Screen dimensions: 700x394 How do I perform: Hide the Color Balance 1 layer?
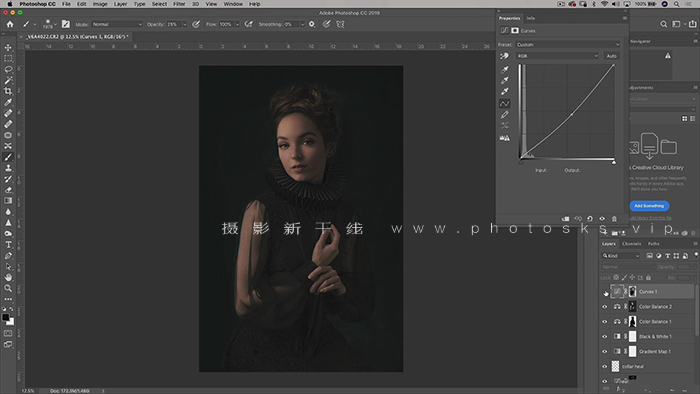(x=604, y=321)
